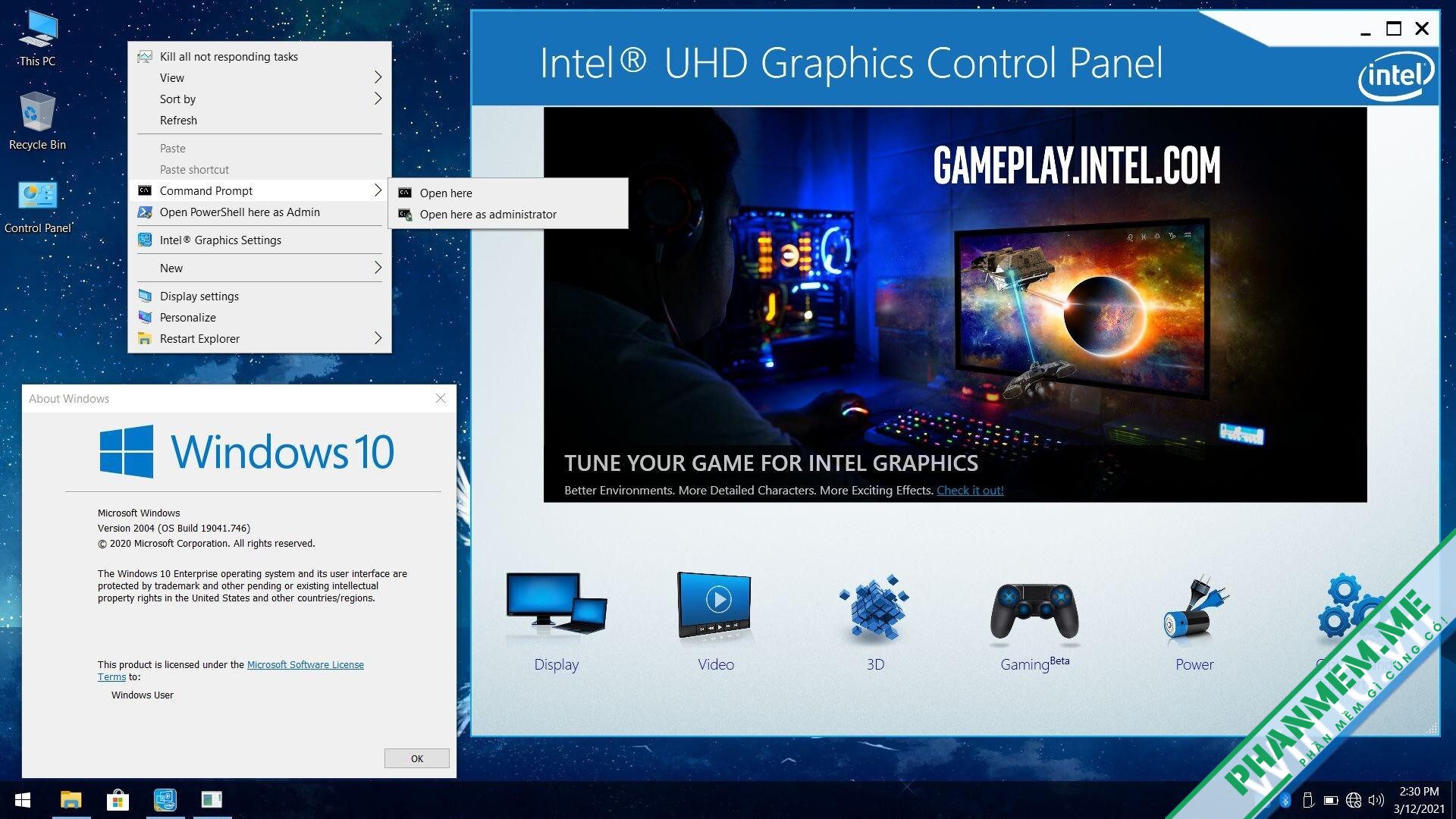Select the Recycle Bin desktop icon
Screen dimensions: 1456x819
click(37, 121)
